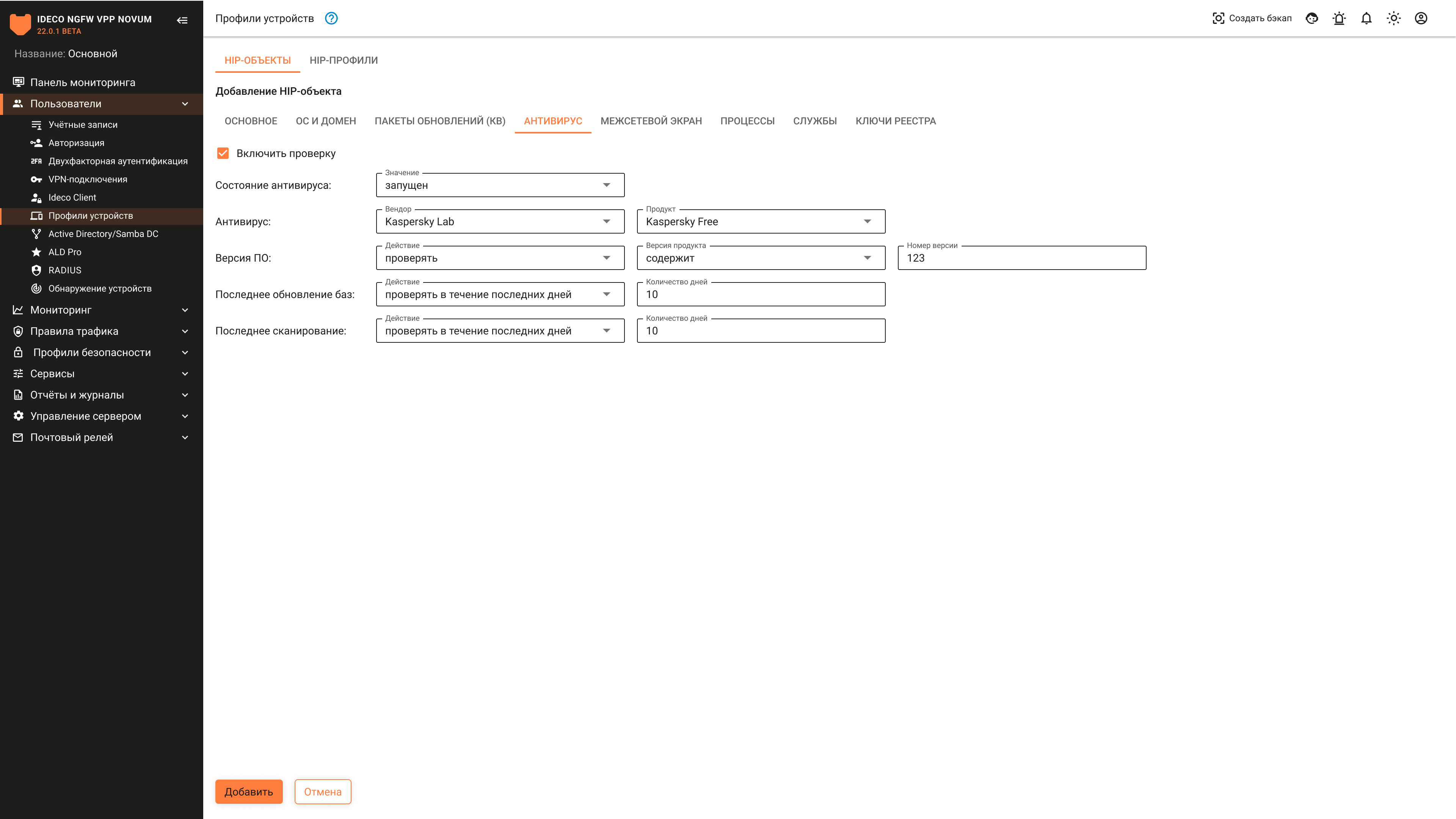Click the notifications bell icon
The width and height of the screenshot is (1456, 819).
point(1366,19)
